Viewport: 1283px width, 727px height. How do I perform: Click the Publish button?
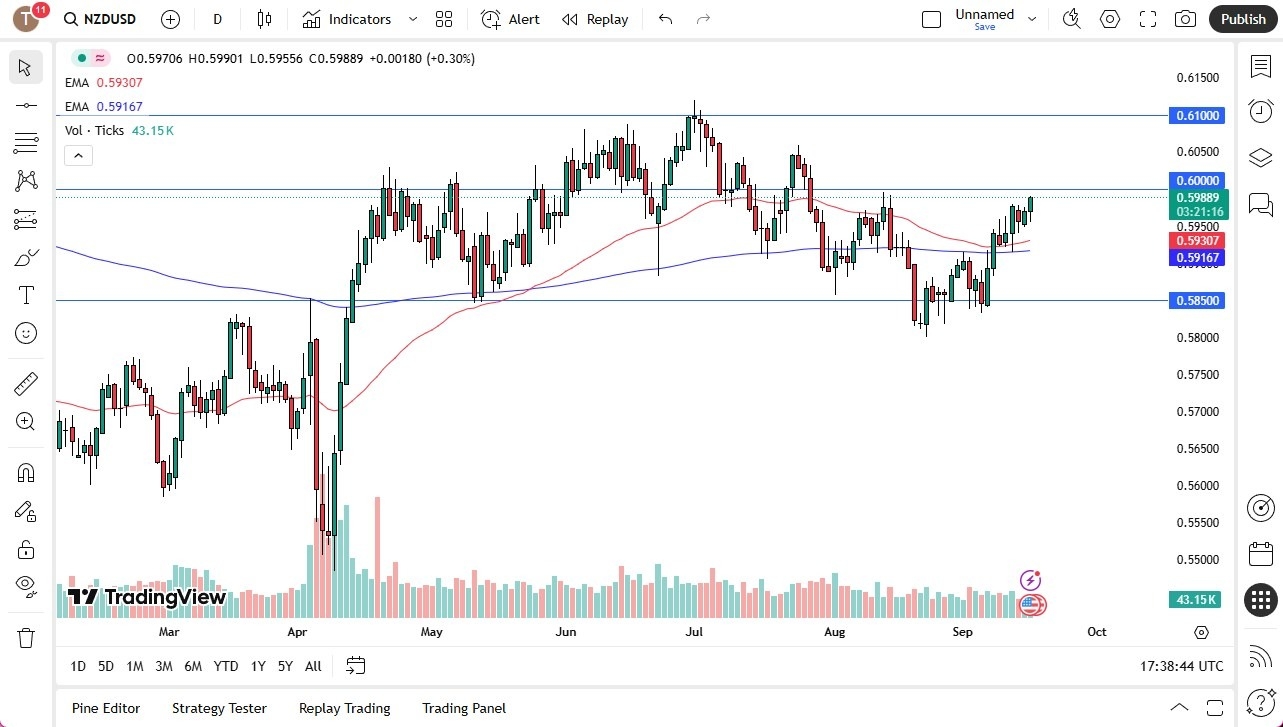pyautogui.click(x=1242, y=18)
